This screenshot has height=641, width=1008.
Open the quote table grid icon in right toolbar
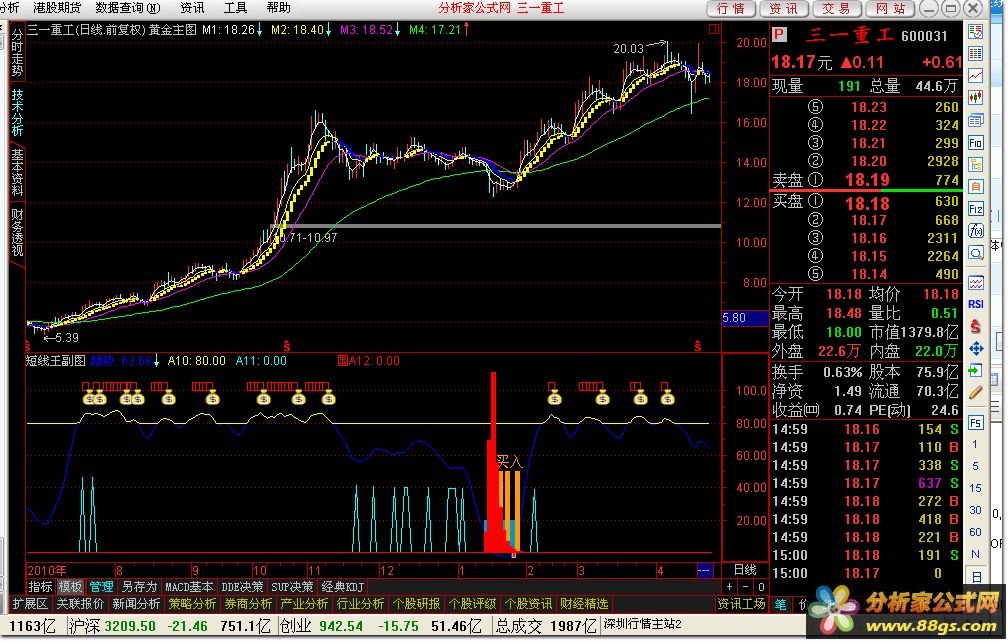point(976,53)
